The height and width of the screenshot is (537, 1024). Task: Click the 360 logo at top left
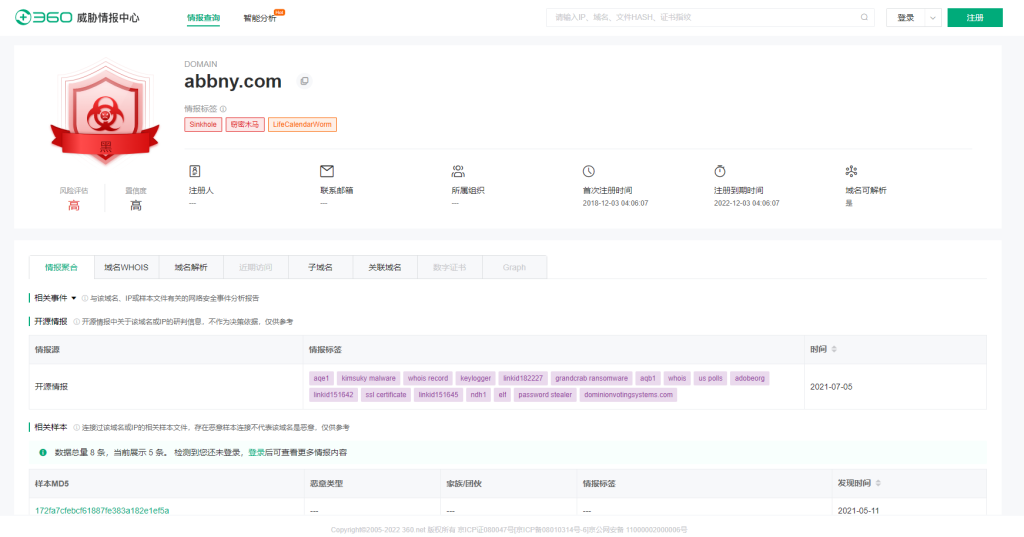77,18
